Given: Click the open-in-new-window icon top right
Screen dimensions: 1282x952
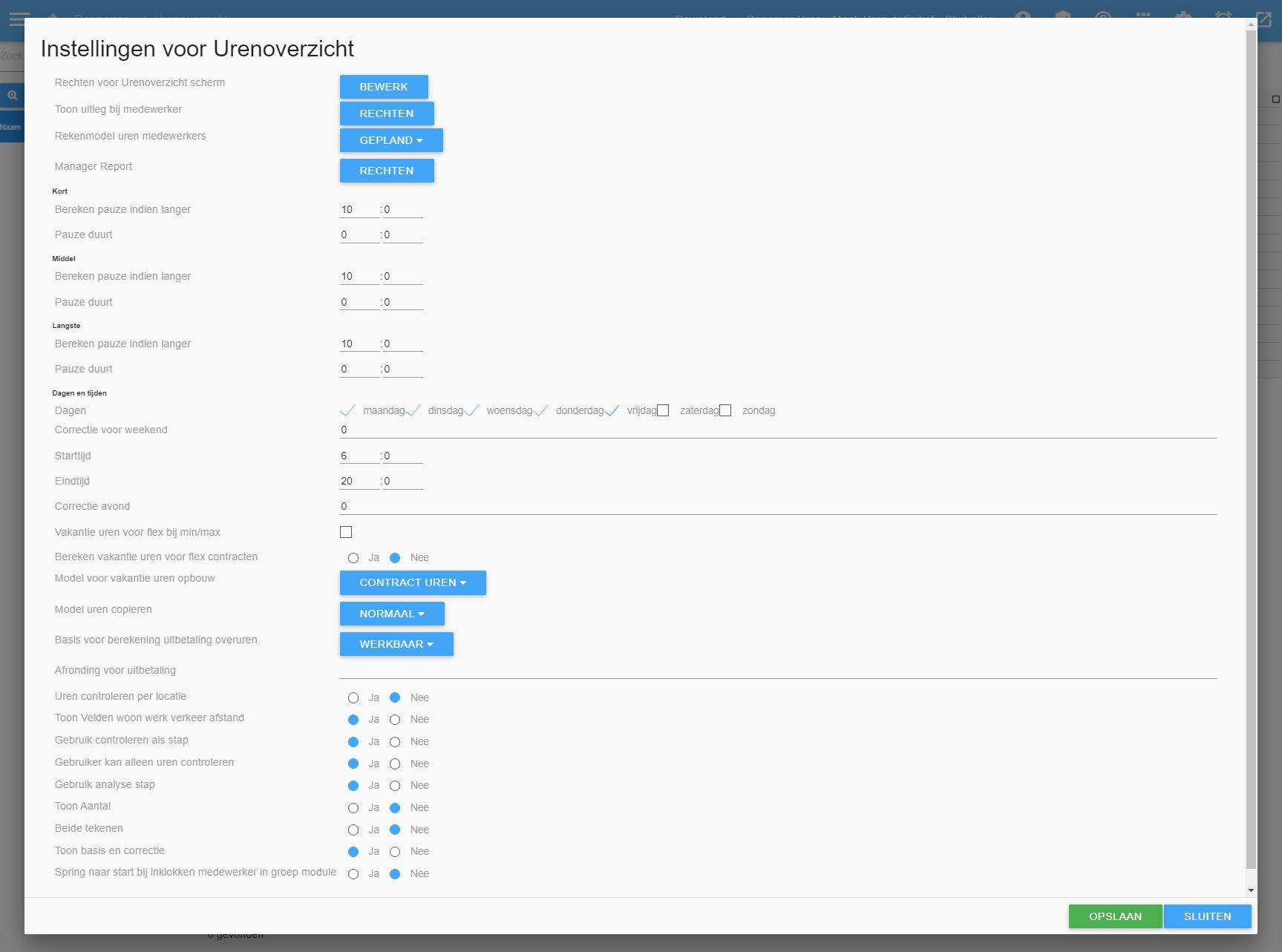Looking at the screenshot, I should [1263, 18].
